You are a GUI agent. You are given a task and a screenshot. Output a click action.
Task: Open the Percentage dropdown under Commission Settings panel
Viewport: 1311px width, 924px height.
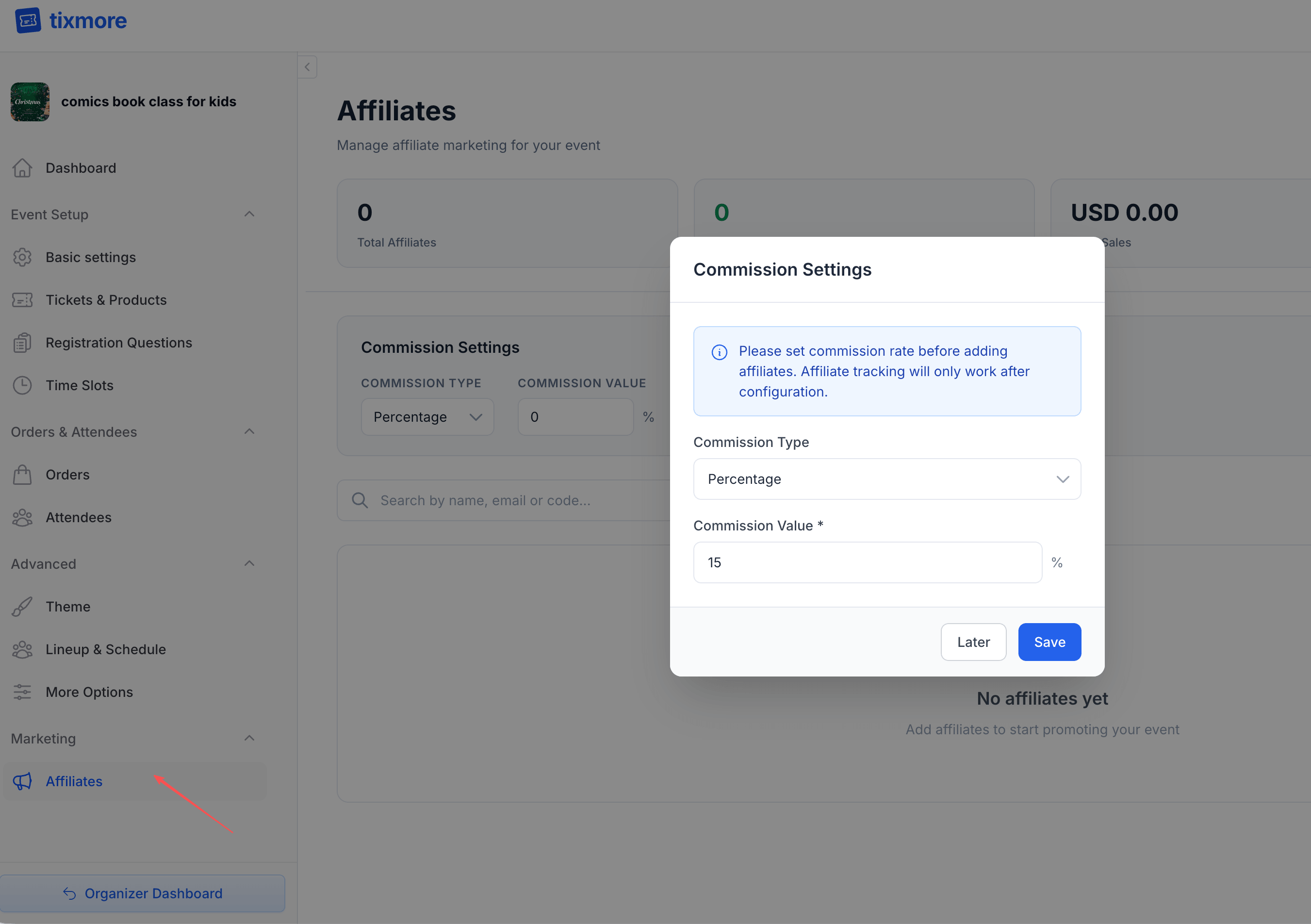427,416
